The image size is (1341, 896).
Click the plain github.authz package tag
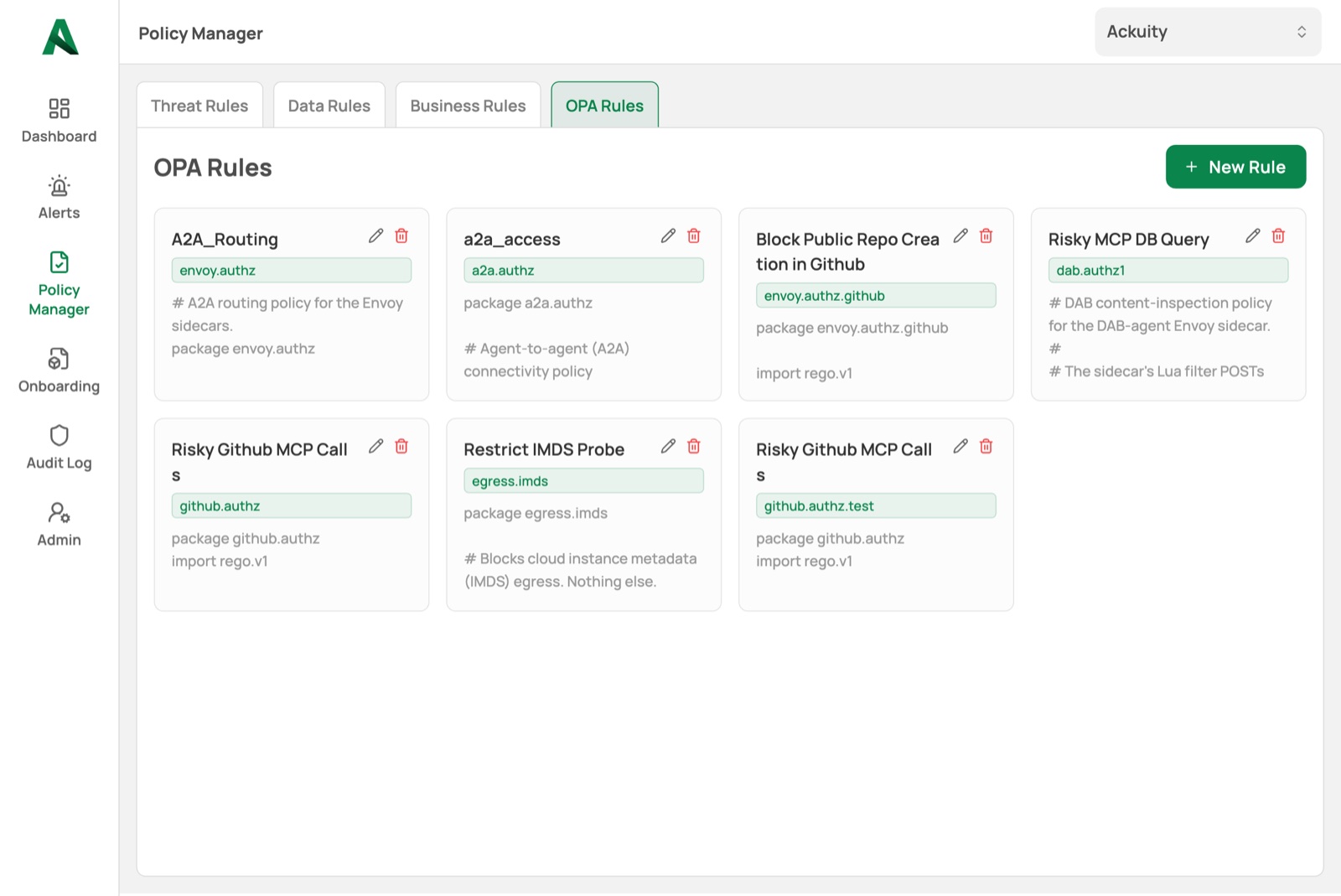[x=292, y=505]
